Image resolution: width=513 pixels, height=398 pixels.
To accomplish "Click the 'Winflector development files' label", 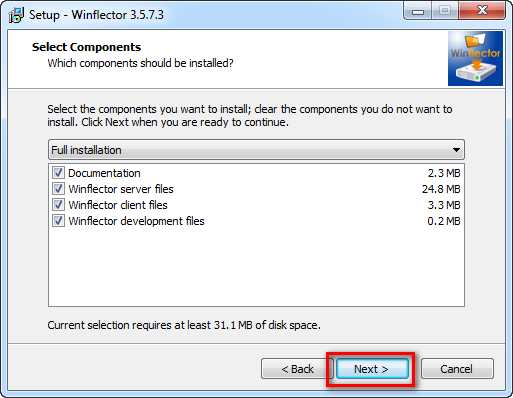I will (x=136, y=221).
